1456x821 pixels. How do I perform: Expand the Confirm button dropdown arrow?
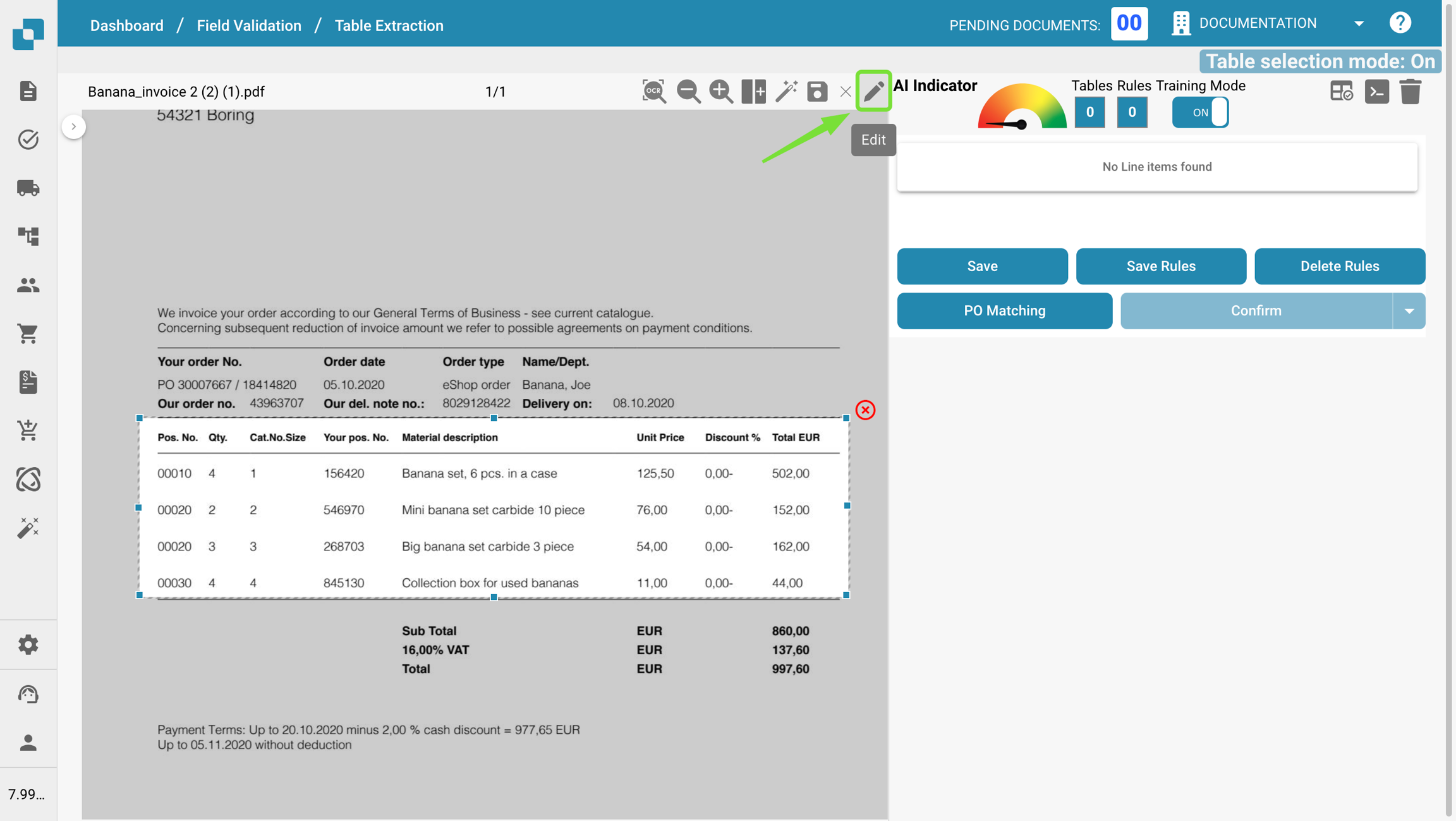[1409, 311]
